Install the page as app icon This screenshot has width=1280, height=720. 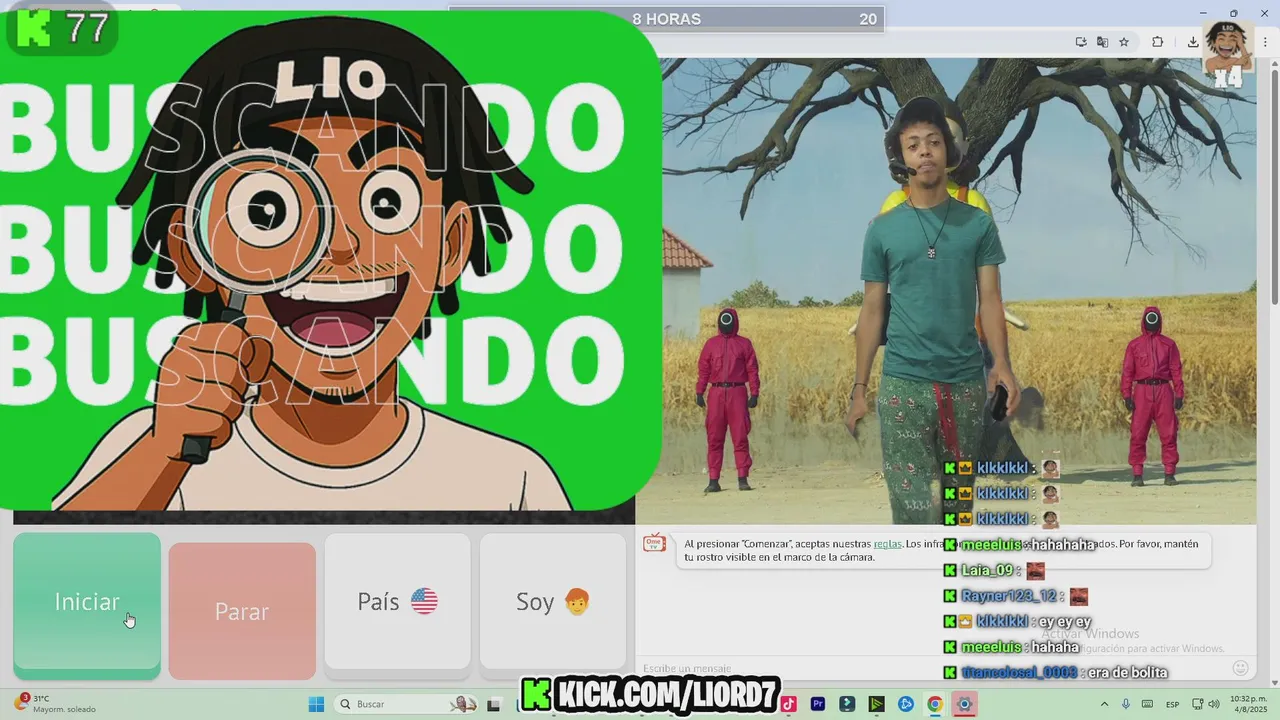[x=1081, y=42]
